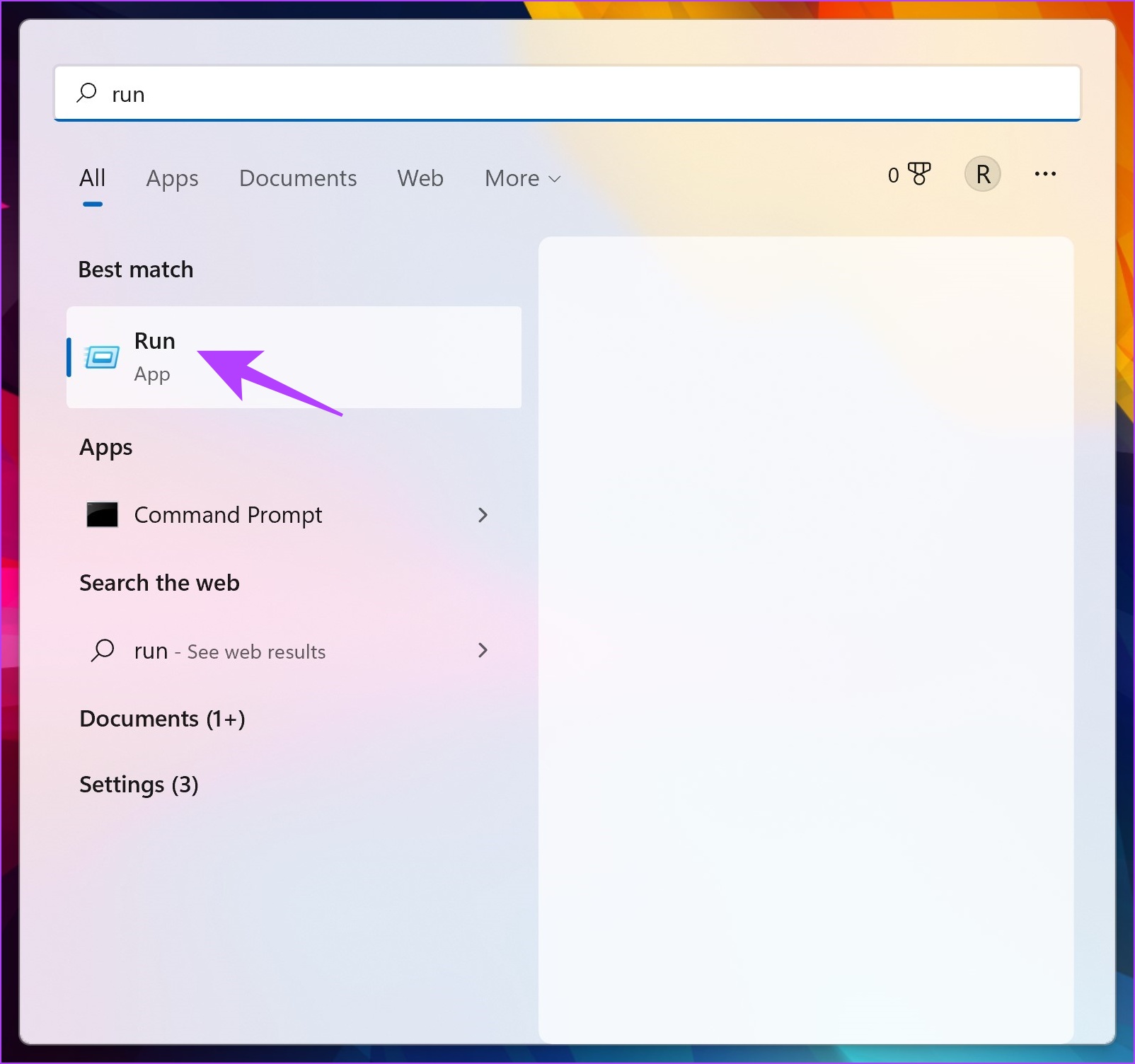Switch to the Documents filter tab

pos(298,179)
